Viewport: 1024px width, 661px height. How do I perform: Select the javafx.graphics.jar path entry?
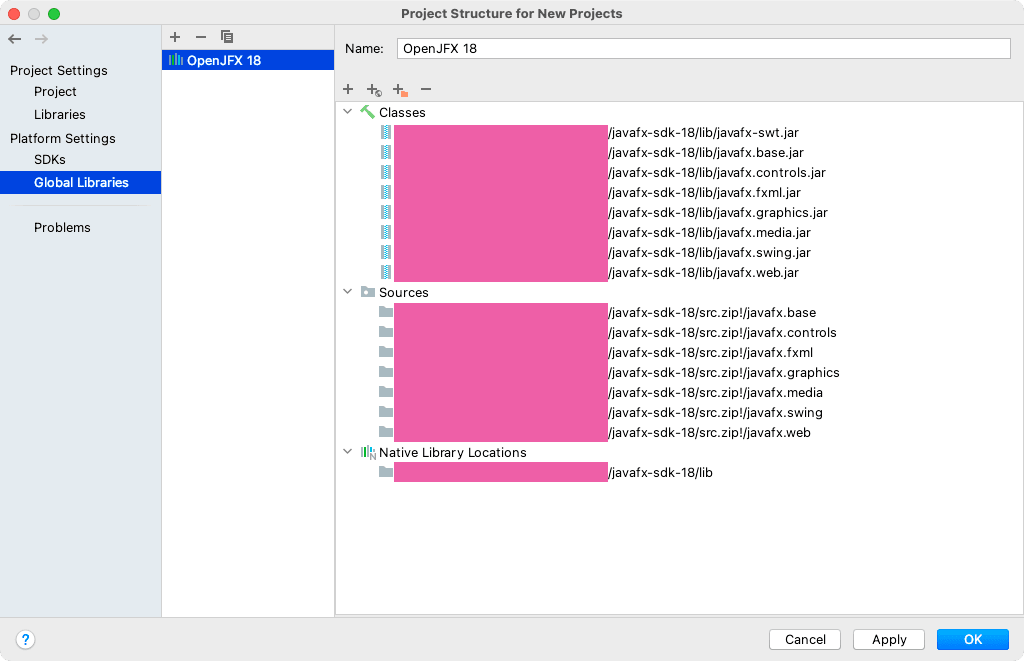[x=718, y=212]
